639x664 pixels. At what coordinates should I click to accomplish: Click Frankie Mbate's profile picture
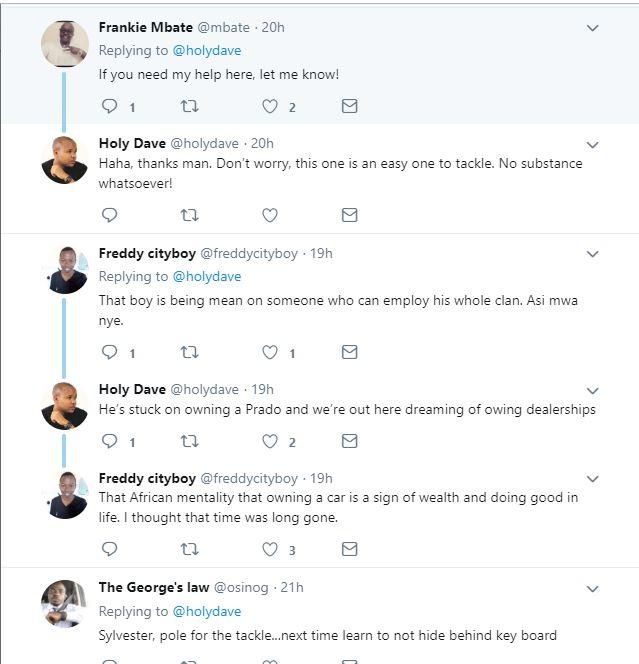pos(65,44)
